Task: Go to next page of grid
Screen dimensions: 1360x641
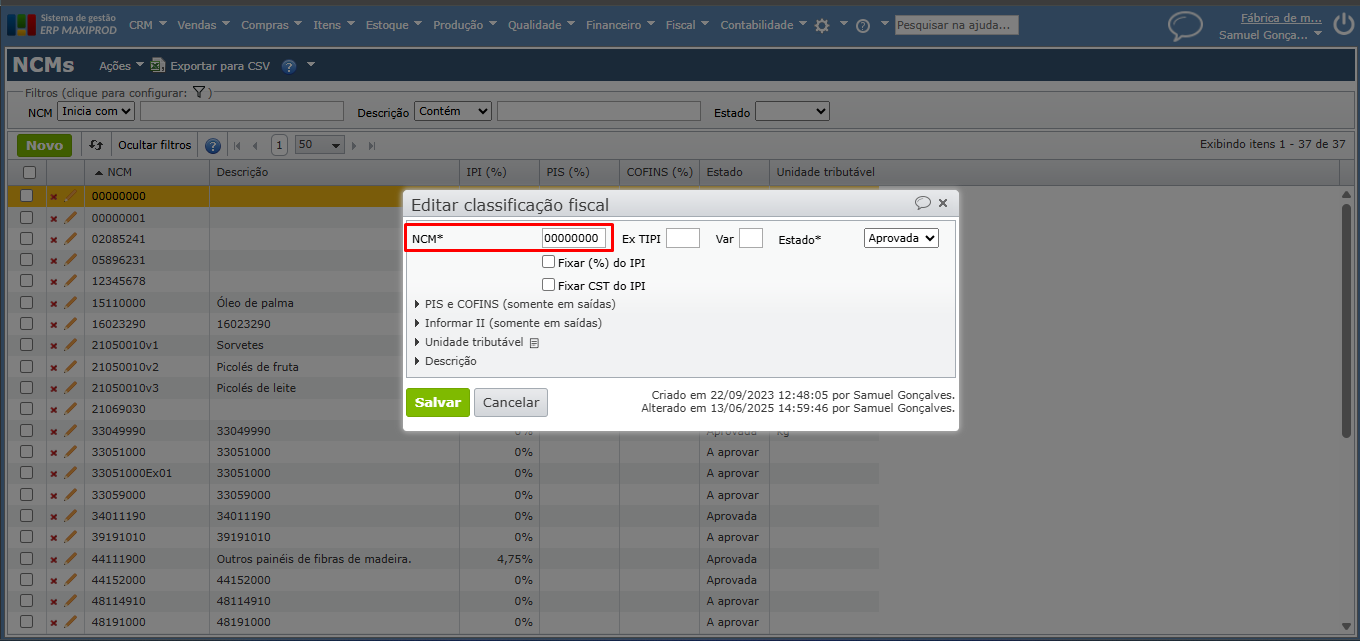Action: tap(355, 146)
